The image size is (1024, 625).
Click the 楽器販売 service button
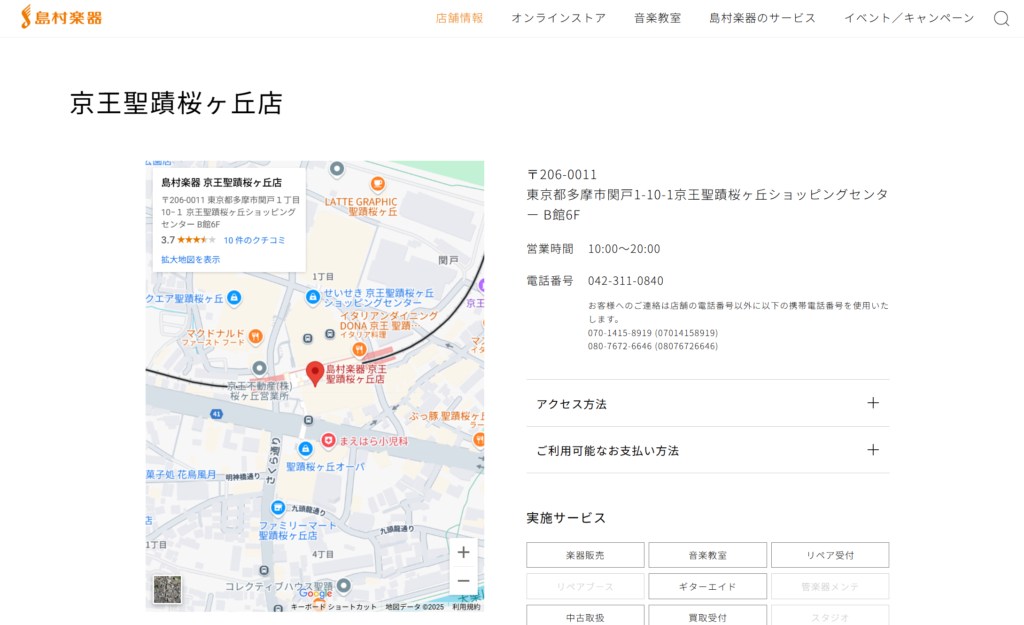click(x=585, y=555)
